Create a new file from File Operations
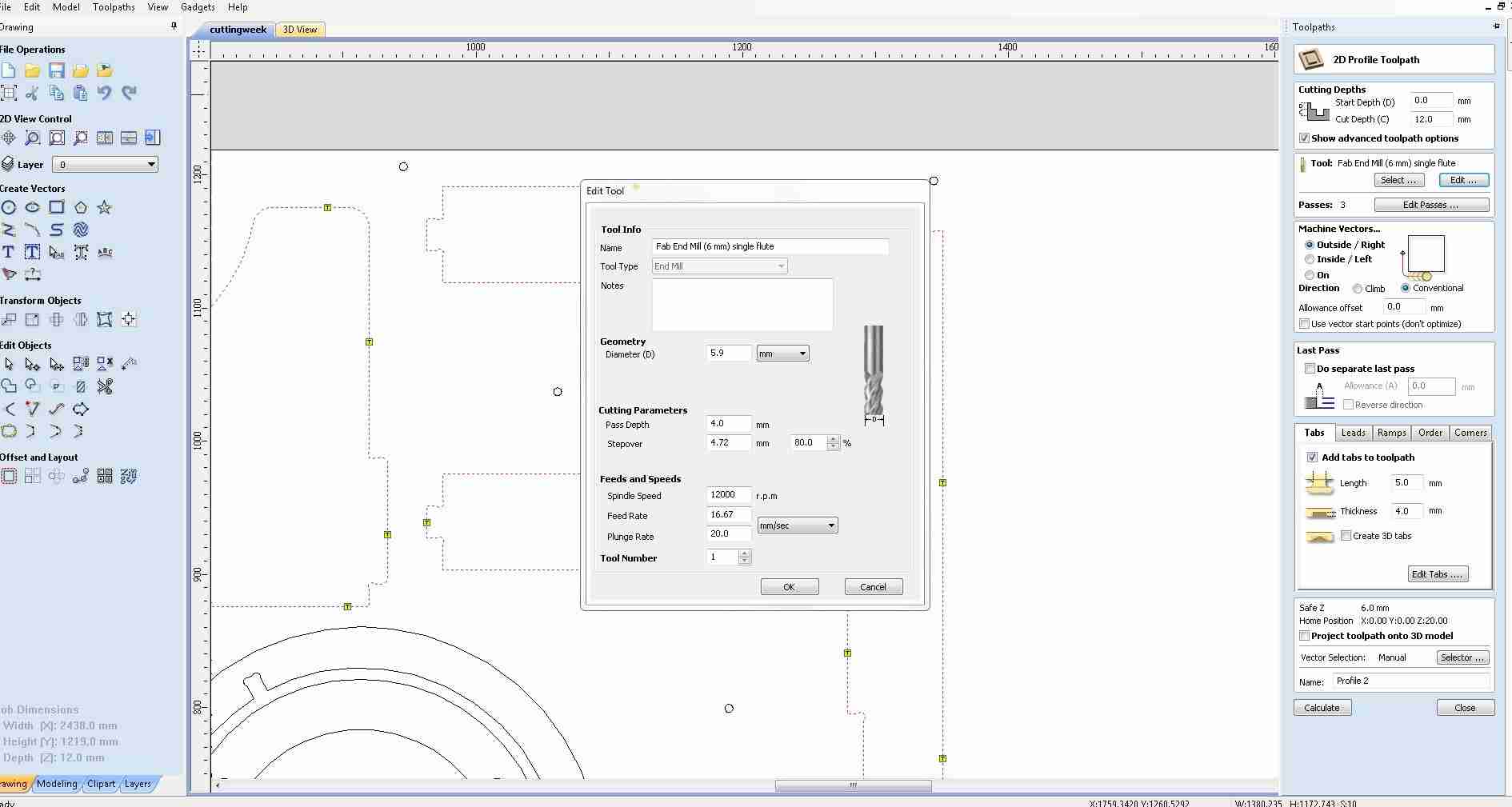1512x807 pixels. tap(8, 70)
